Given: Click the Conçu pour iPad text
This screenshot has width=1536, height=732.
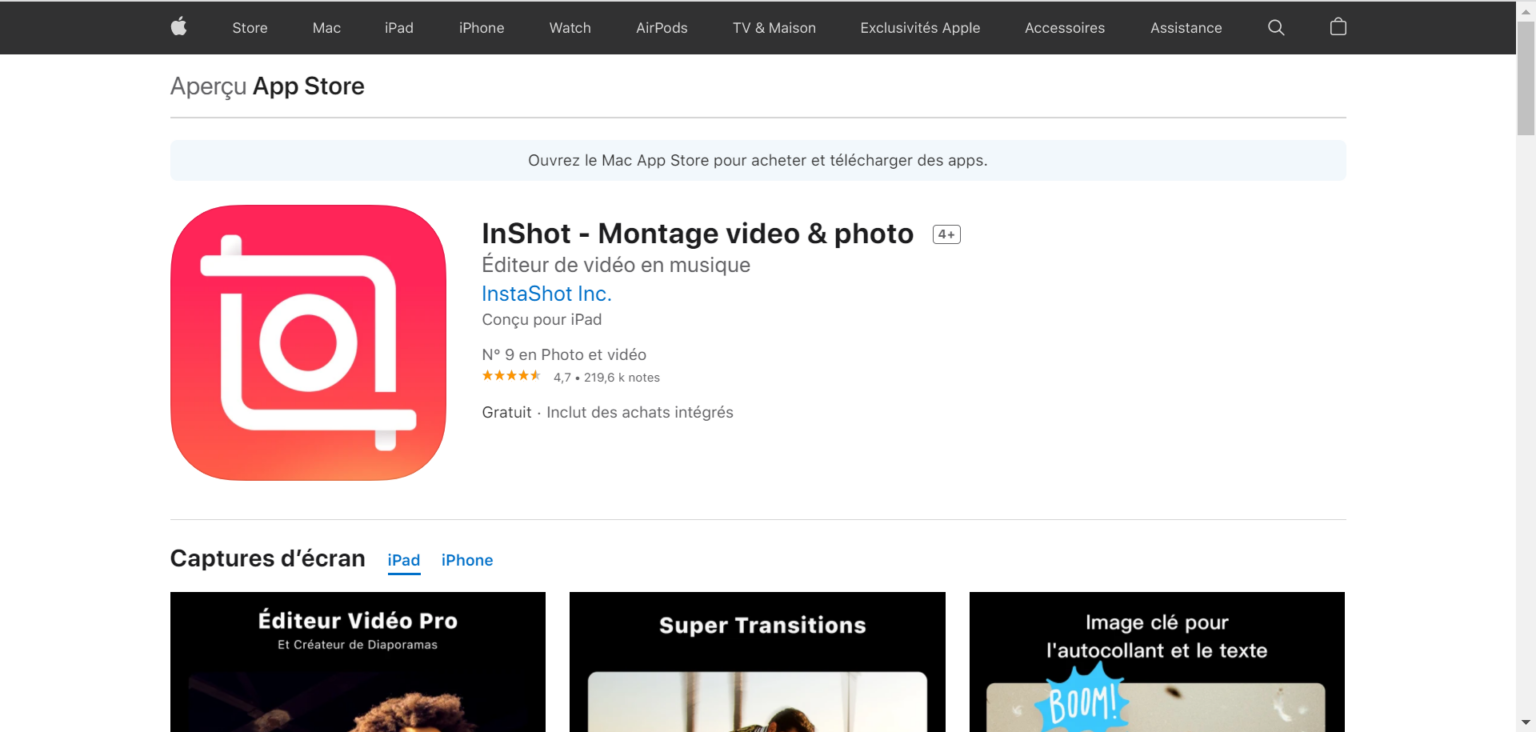Looking at the screenshot, I should coord(542,320).
